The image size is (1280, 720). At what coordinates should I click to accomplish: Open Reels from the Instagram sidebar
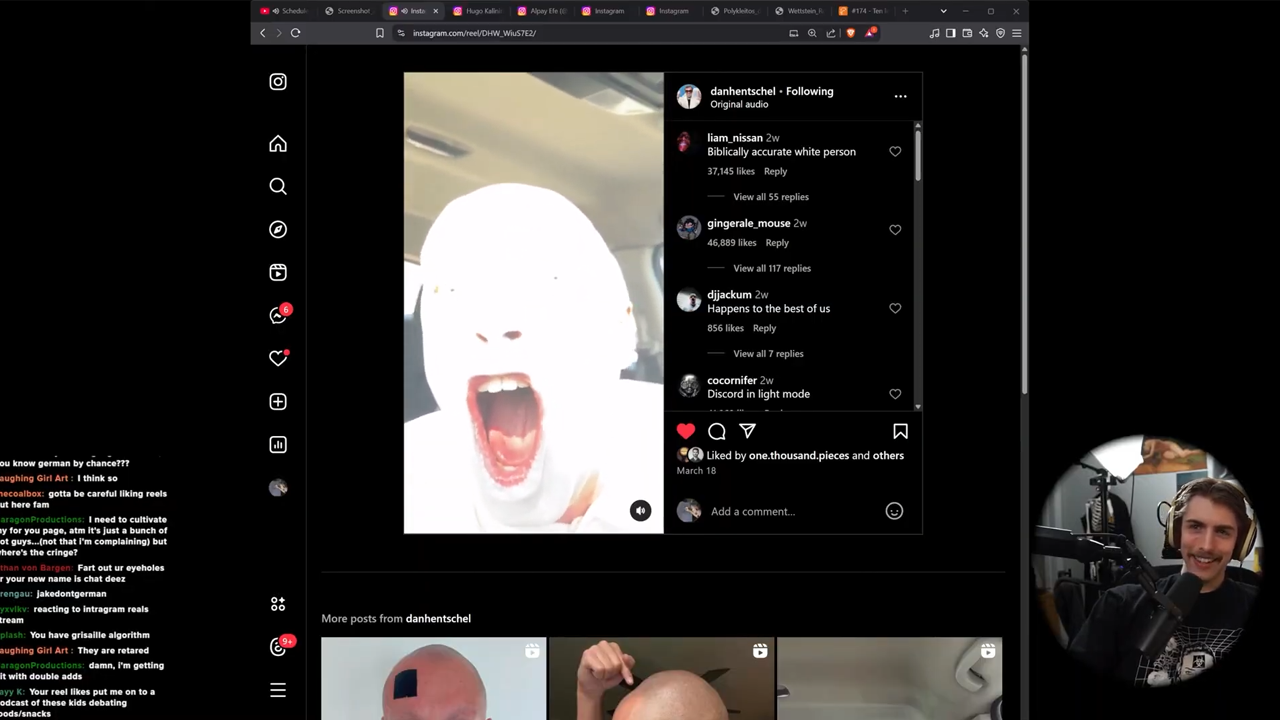(x=277, y=272)
